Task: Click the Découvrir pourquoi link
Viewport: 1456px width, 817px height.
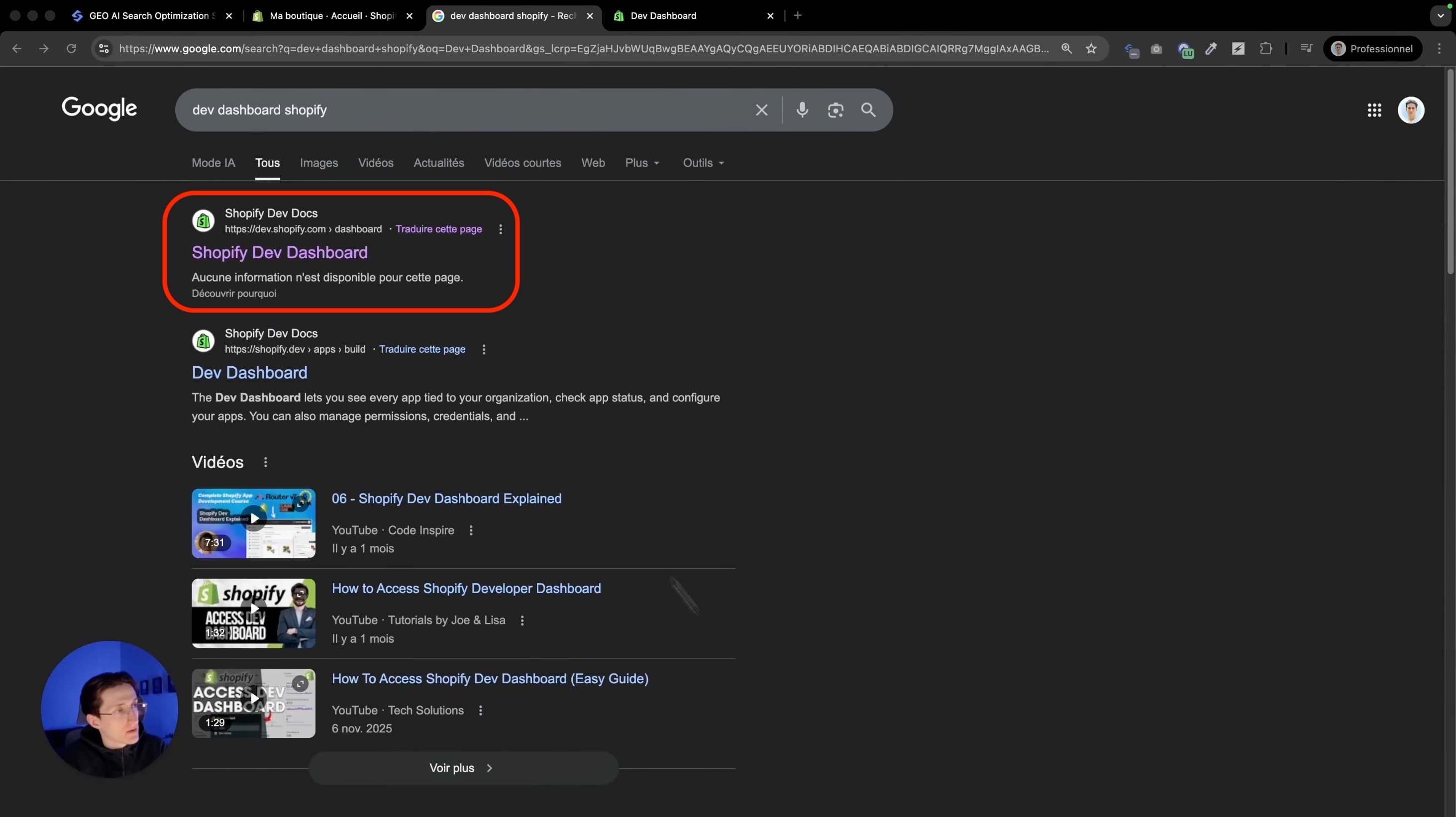Action: [x=234, y=294]
